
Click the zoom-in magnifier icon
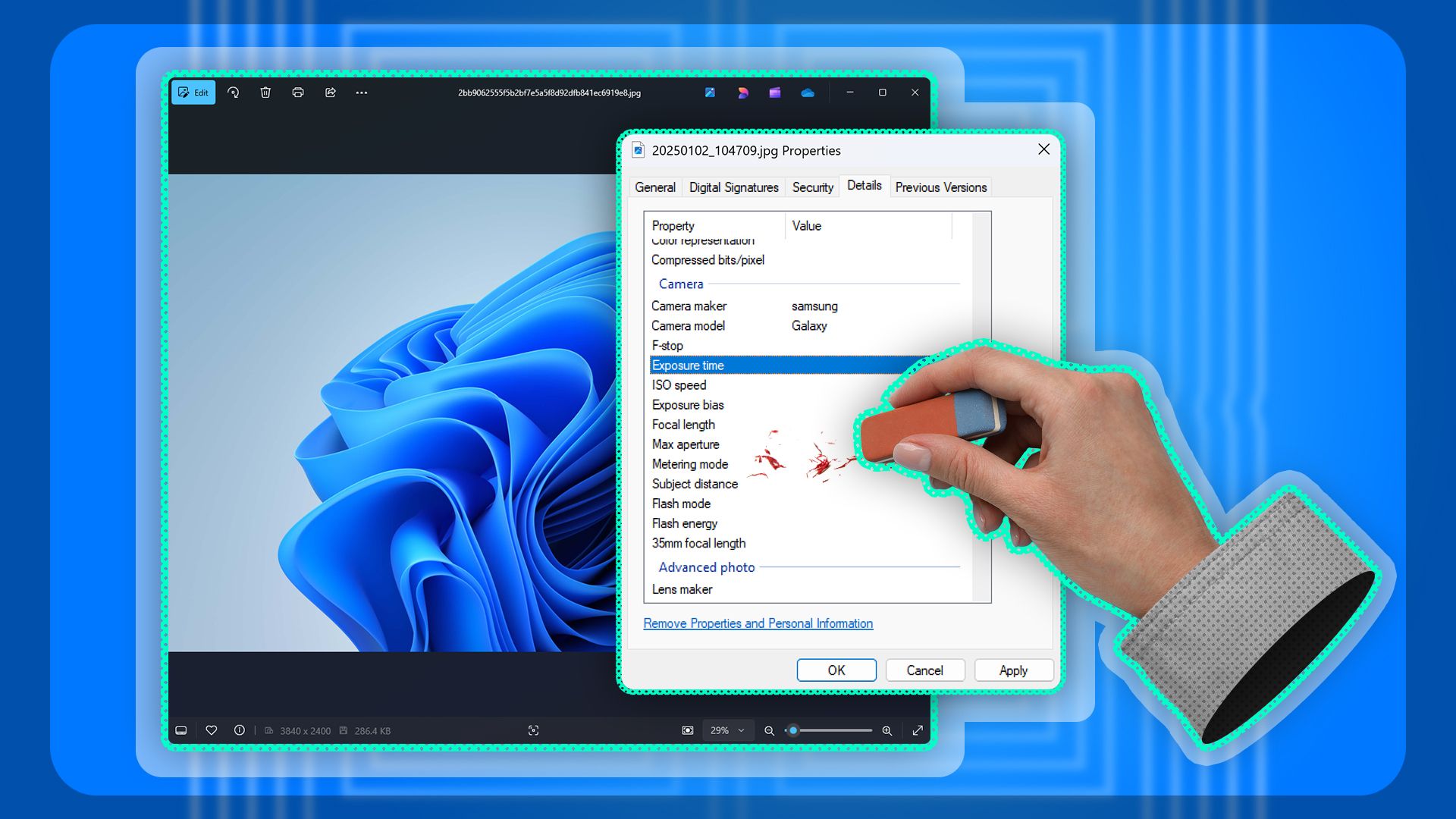click(x=886, y=730)
